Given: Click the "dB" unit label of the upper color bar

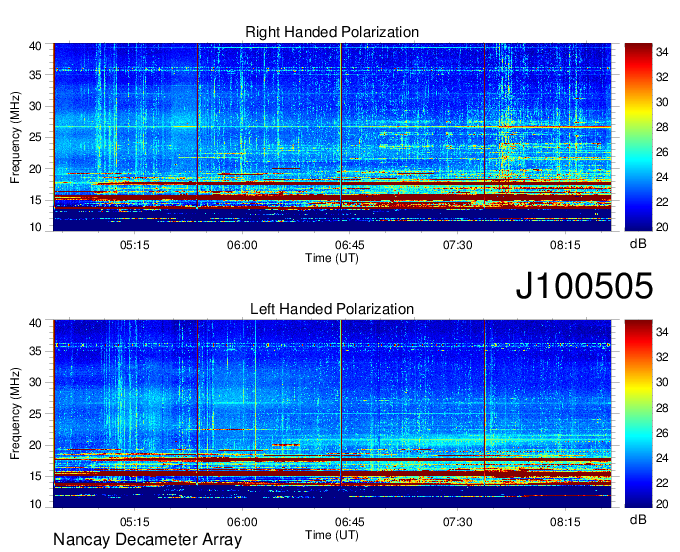Looking at the screenshot, I should tap(638, 244).
